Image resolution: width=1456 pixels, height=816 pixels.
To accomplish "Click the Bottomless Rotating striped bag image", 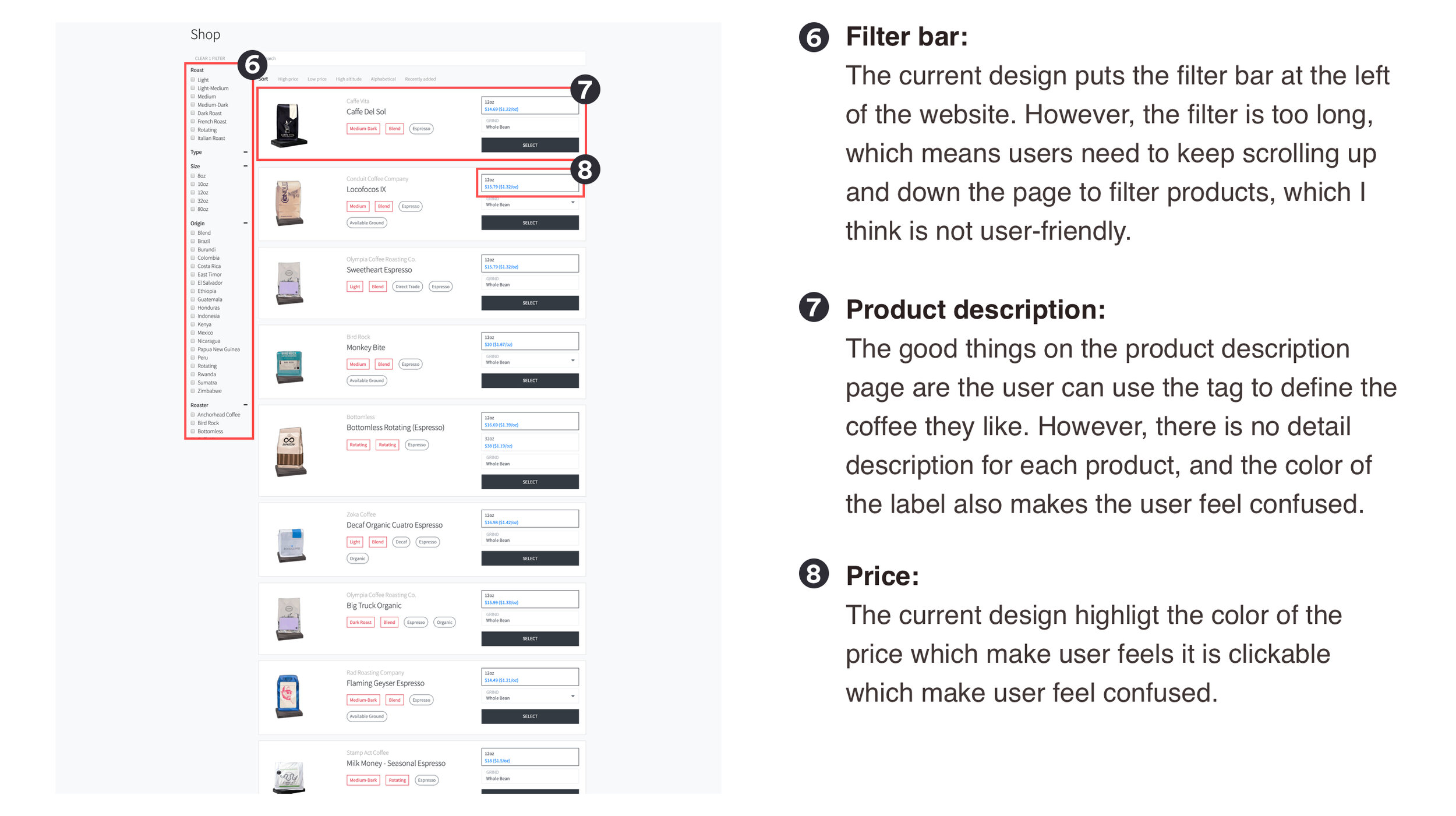I will pos(290,451).
